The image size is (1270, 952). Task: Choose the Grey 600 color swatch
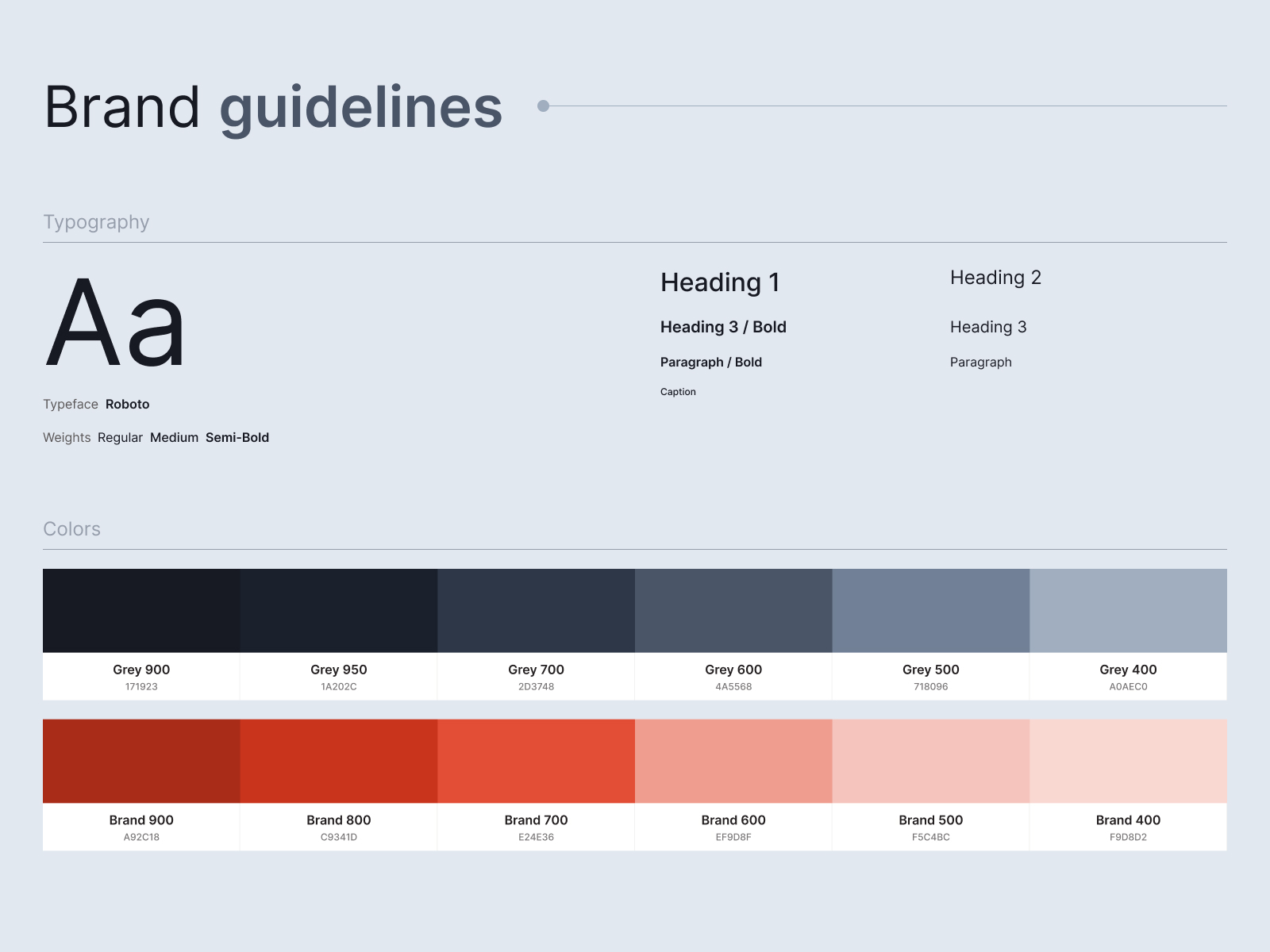pyautogui.click(x=733, y=610)
